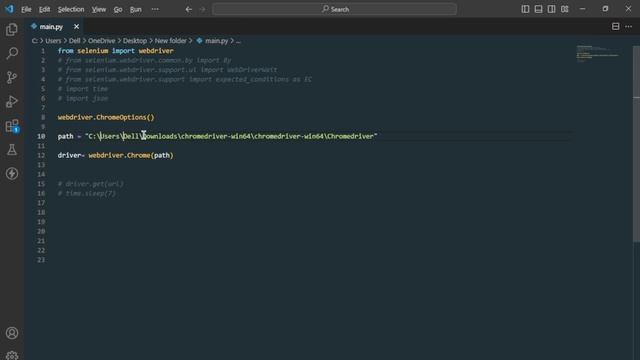Click line number 12 in gutter

[x=41, y=156]
